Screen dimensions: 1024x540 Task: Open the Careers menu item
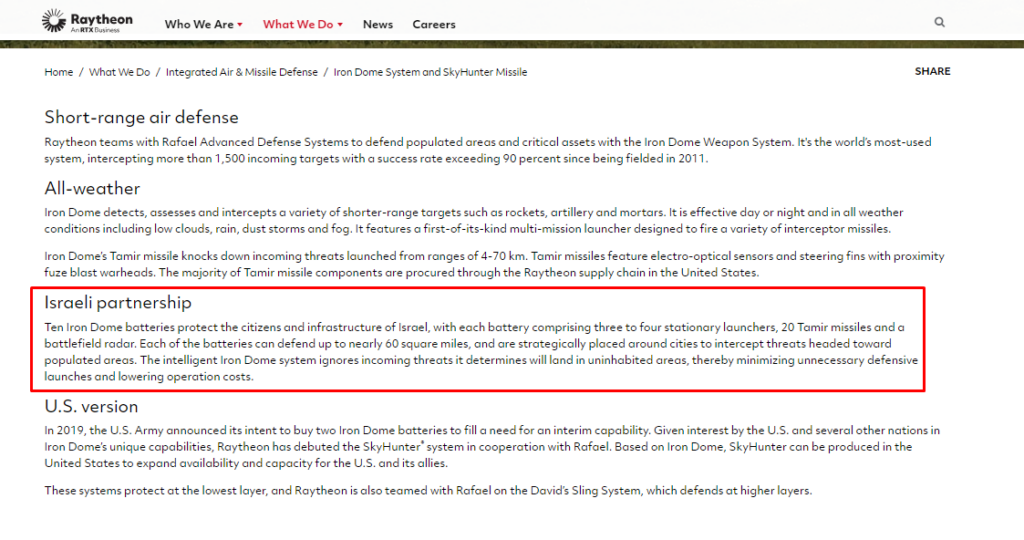434,24
